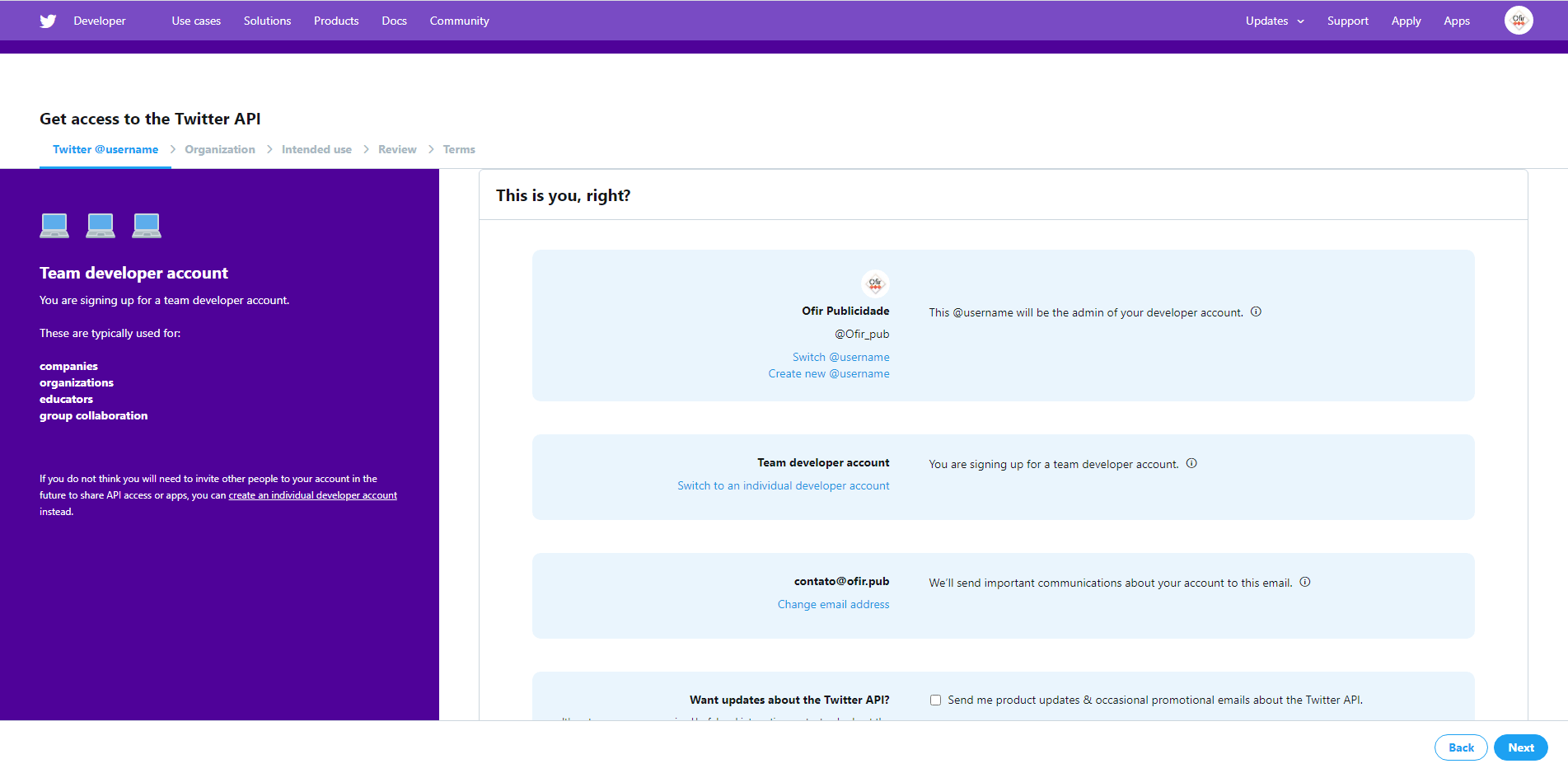Click create an individual developer account link

click(312, 495)
